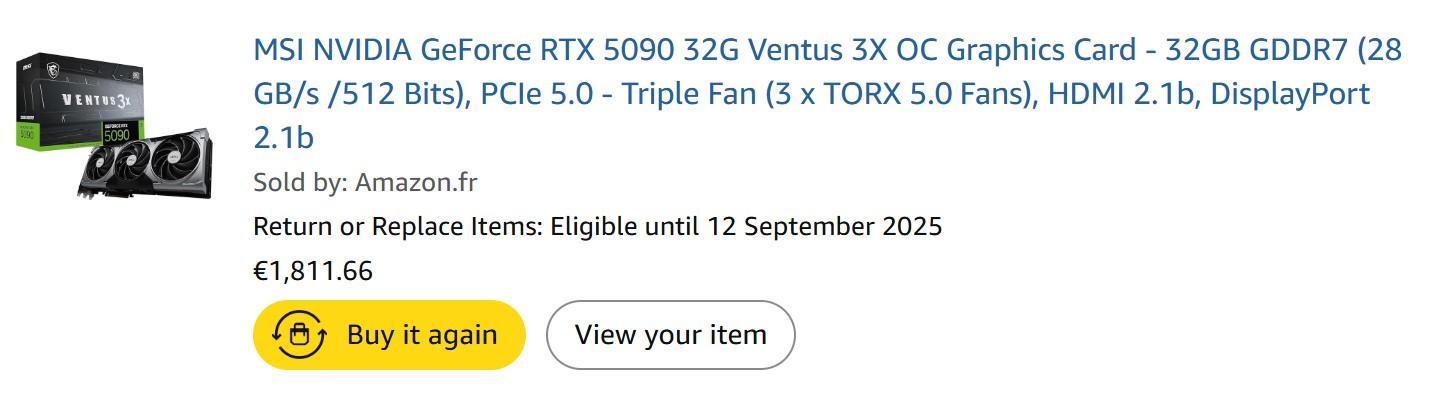
Task: Open the MSI RTX 5090 product thumbnail
Action: (x=113, y=123)
